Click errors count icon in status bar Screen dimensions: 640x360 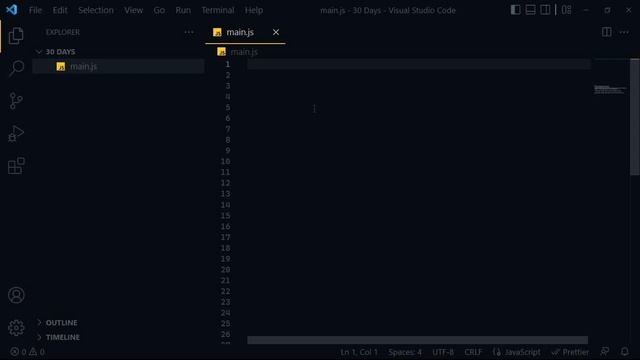pos(14,352)
